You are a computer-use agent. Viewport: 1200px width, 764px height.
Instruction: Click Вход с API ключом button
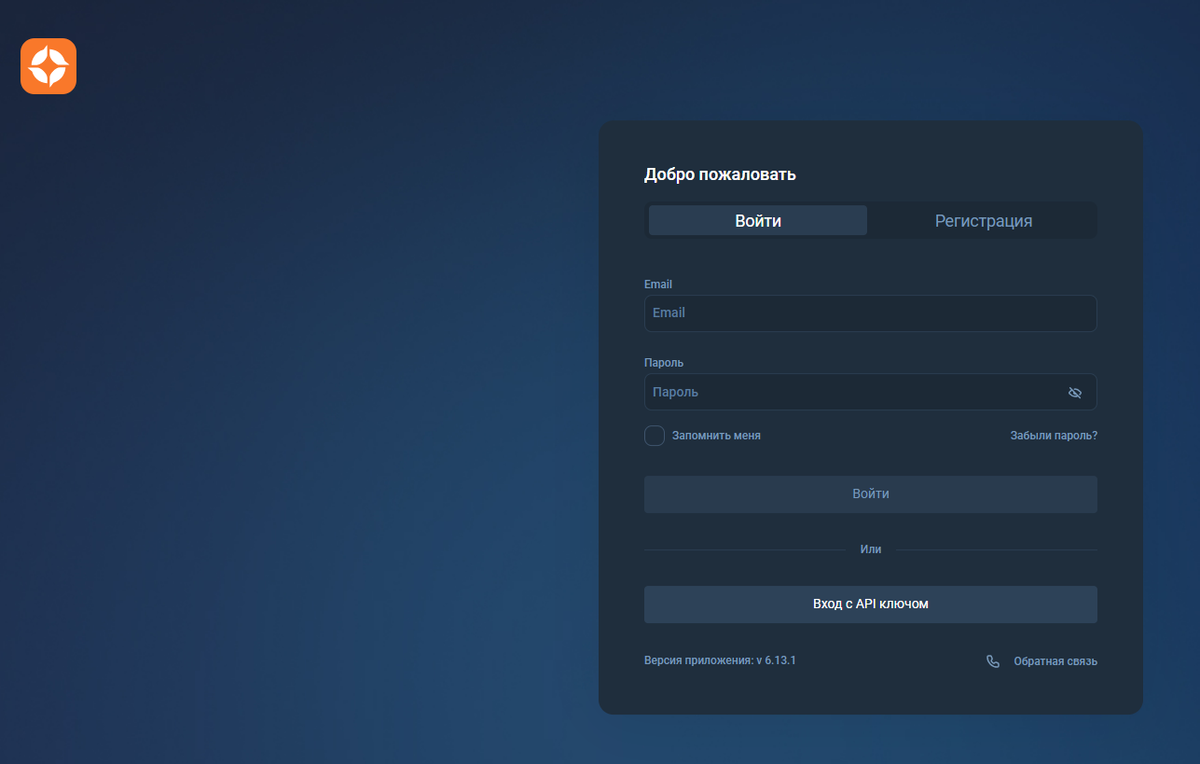tap(870, 604)
